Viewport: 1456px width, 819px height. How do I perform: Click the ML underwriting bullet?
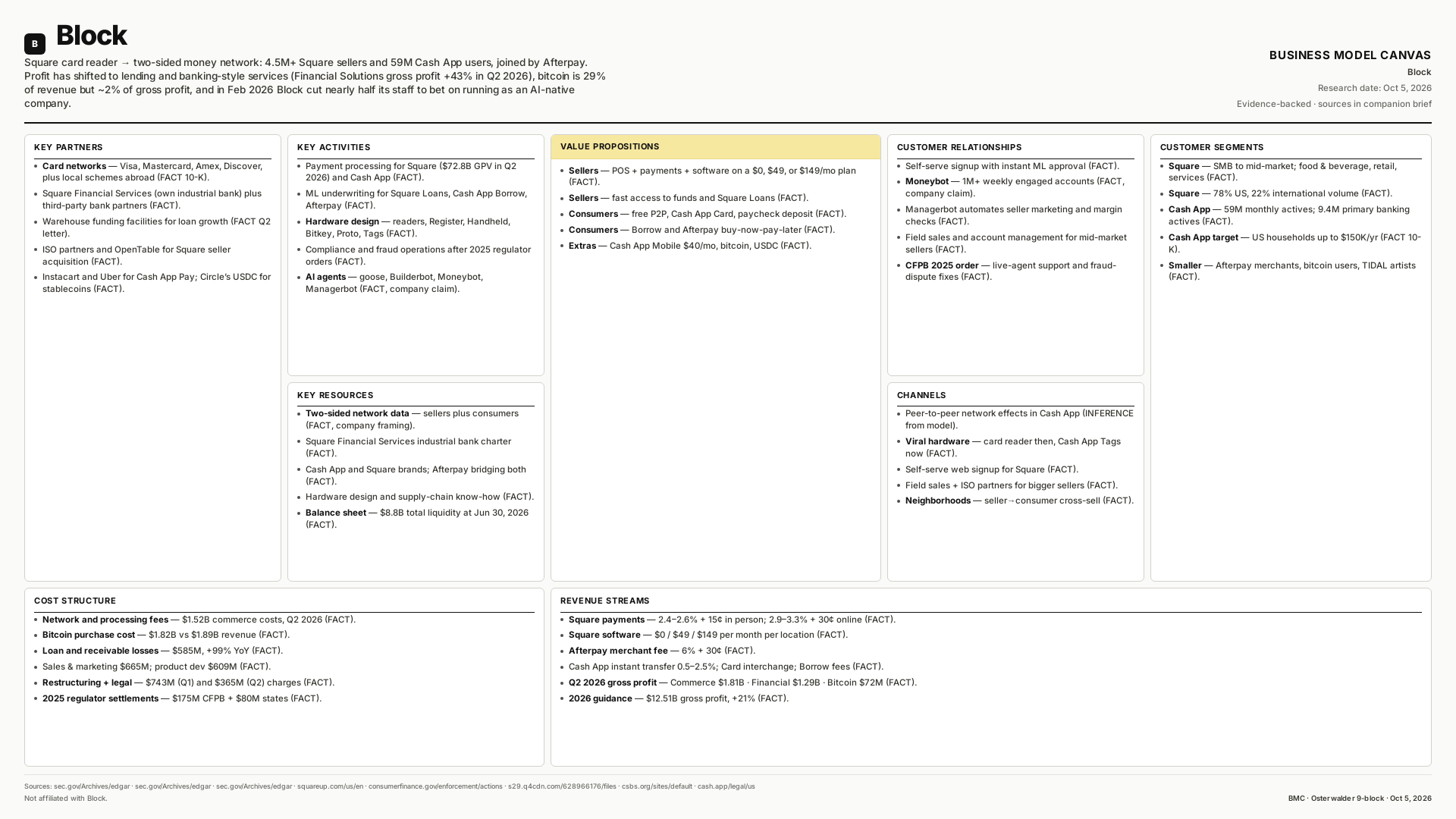coord(416,199)
